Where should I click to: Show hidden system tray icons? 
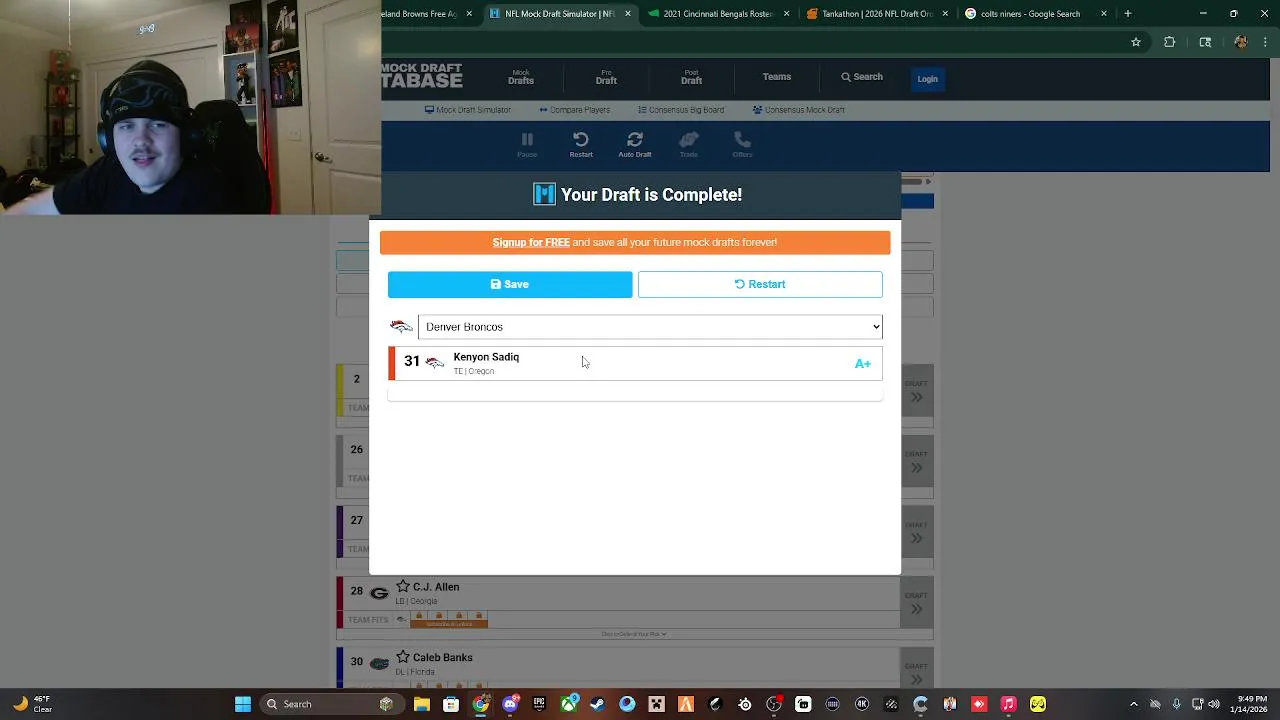click(1133, 704)
